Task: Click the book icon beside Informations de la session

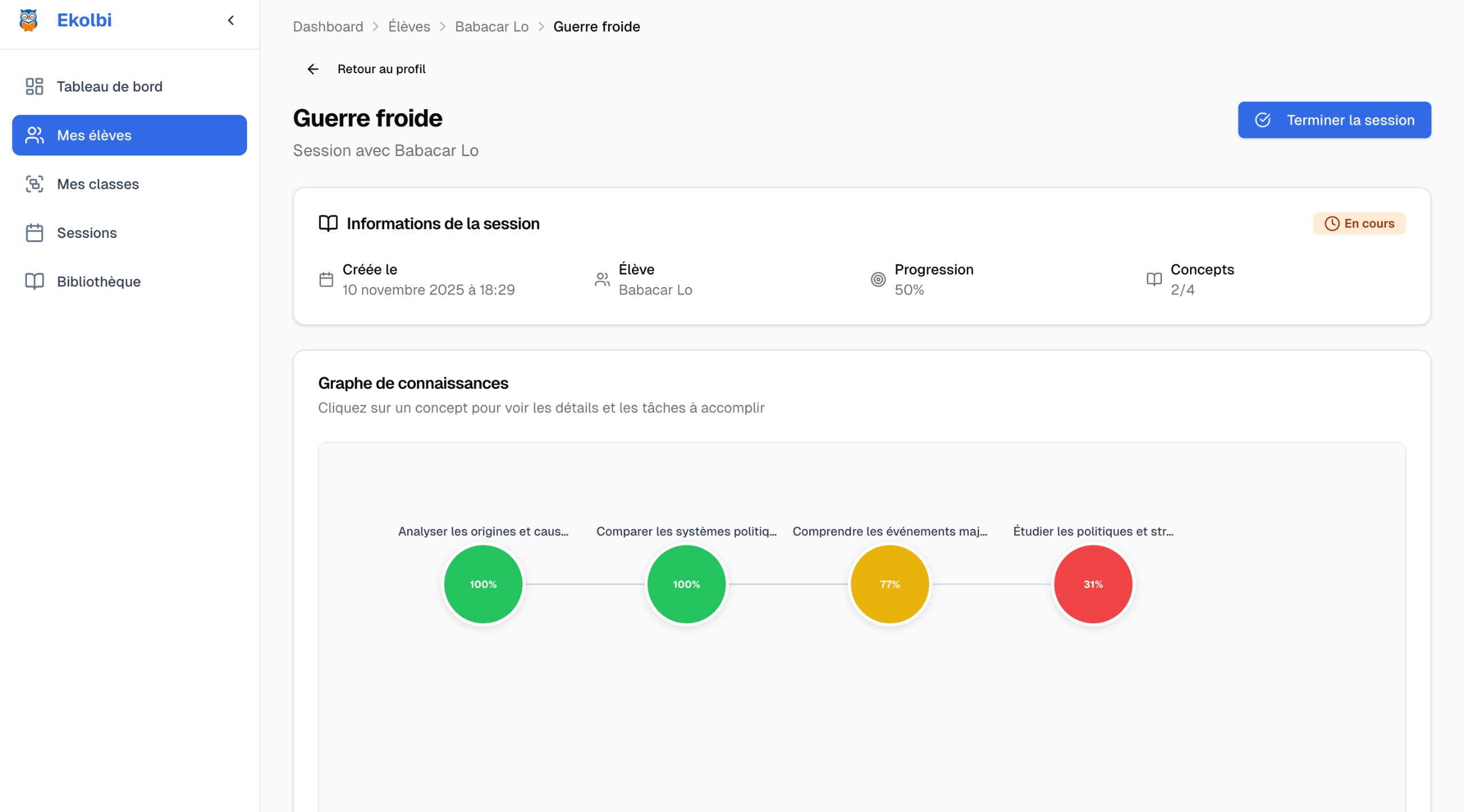Action: [x=328, y=224]
